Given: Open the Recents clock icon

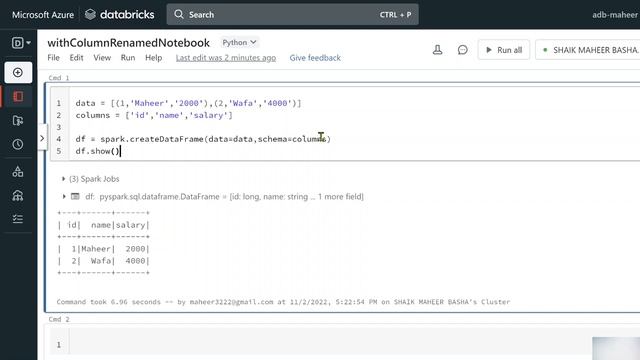Looking at the screenshot, I should (18, 144).
